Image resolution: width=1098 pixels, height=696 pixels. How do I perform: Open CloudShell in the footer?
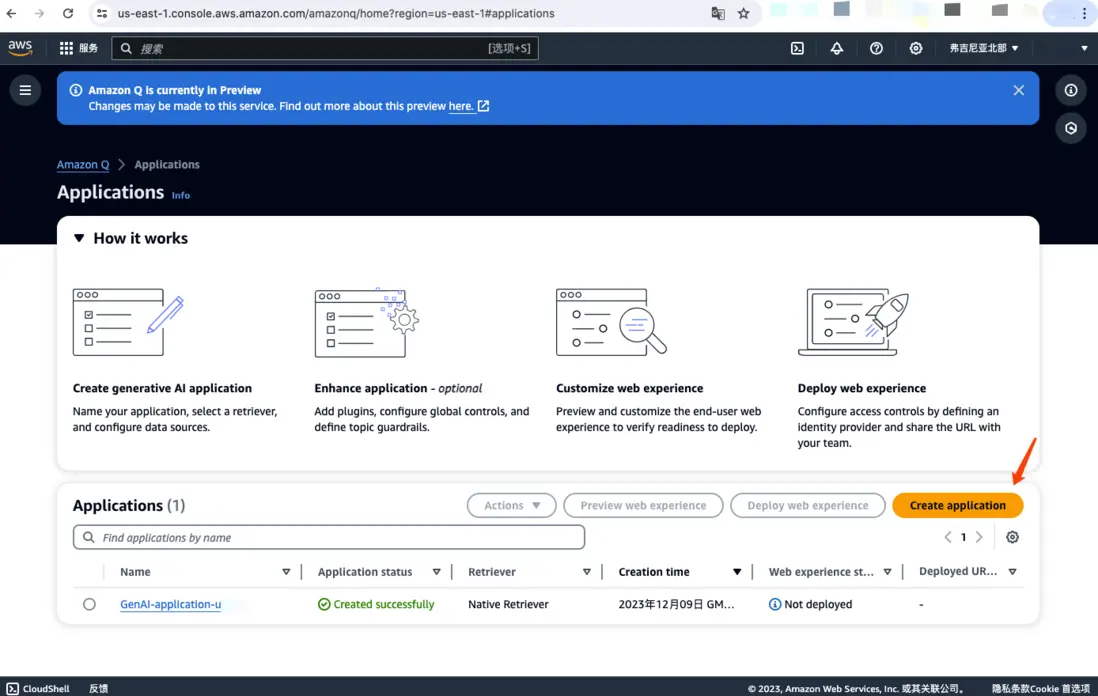(39, 689)
